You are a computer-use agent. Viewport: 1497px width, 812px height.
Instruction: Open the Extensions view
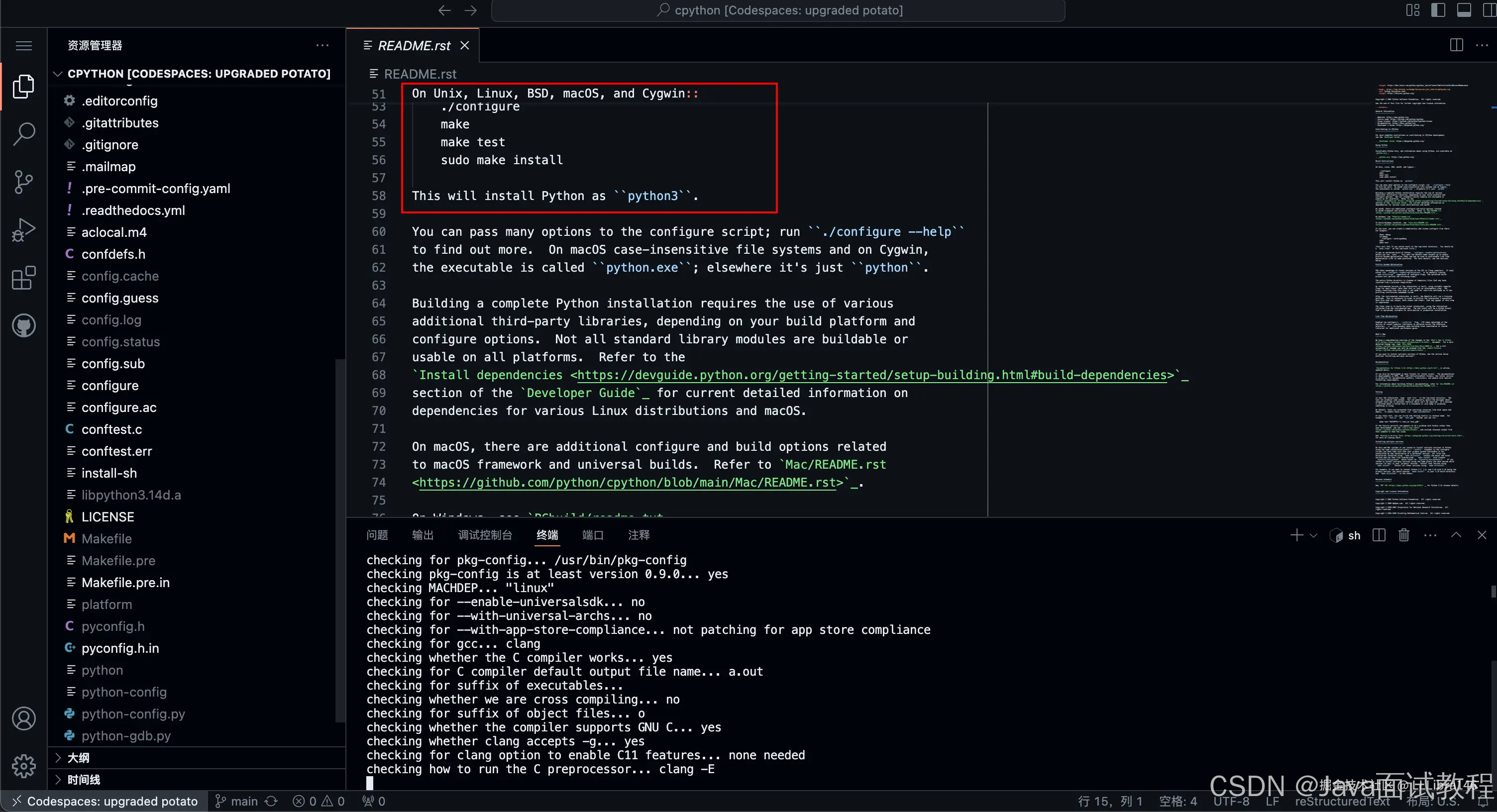click(x=24, y=278)
